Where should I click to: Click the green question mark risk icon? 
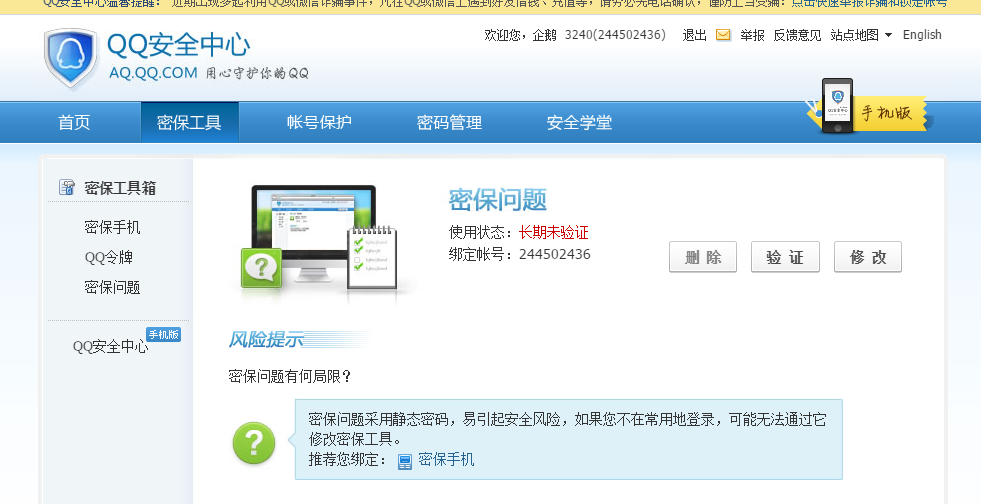[253, 443]
